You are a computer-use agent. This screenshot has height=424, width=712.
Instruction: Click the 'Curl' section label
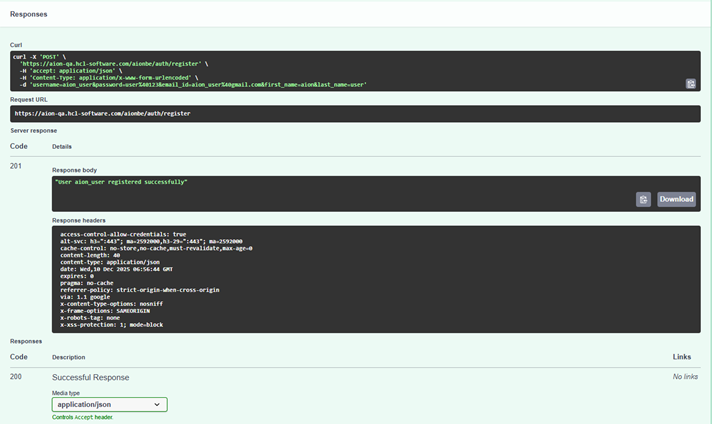[16, 45]
